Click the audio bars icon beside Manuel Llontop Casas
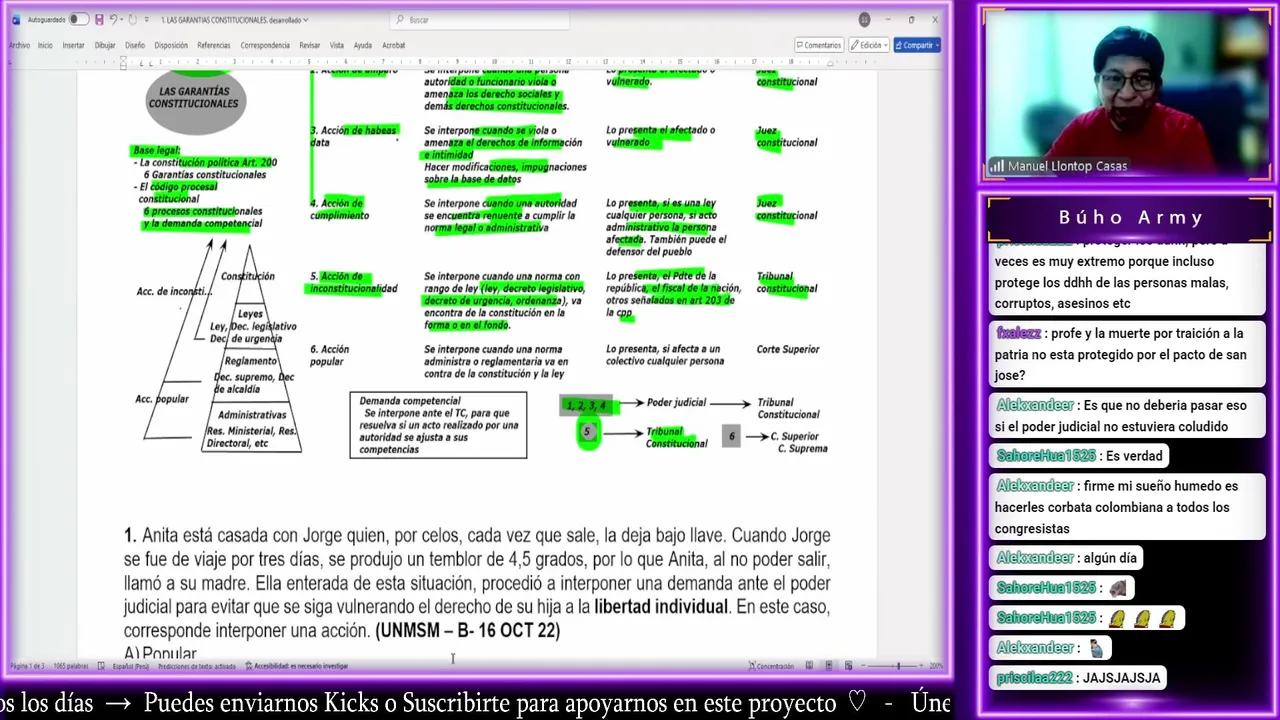Viewport: 1280px width, 720px height. coord(997,166)
